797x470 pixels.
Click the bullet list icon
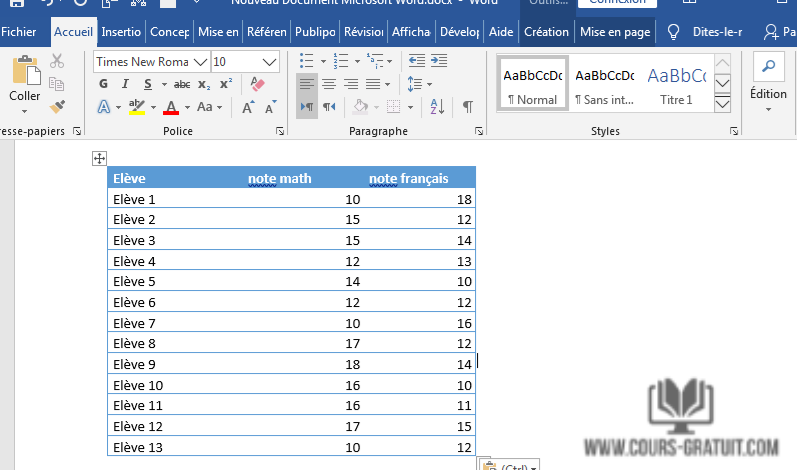pos(308,62)
